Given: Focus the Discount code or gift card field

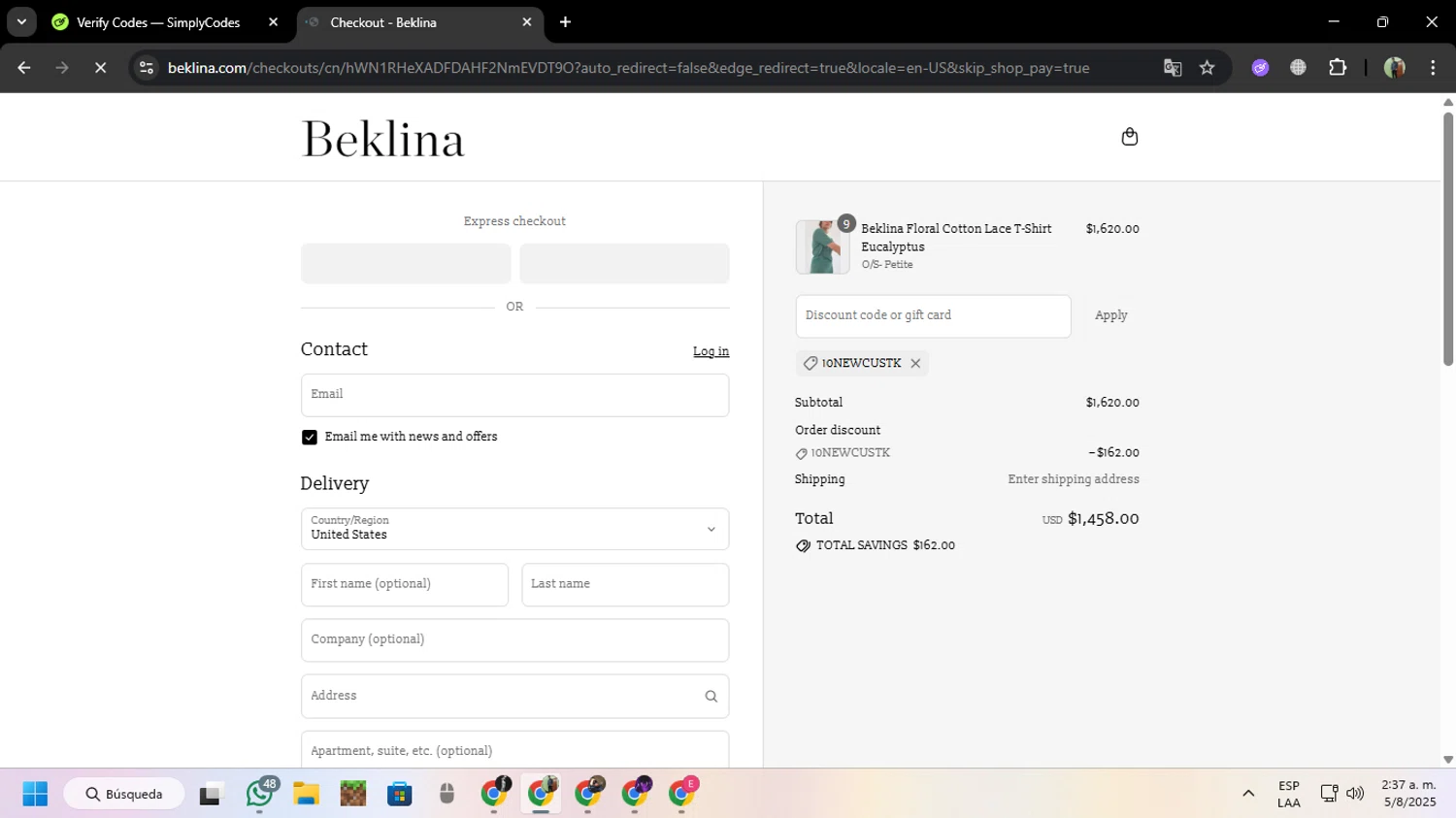Looking at the screenshot, I should click(933, 316).
